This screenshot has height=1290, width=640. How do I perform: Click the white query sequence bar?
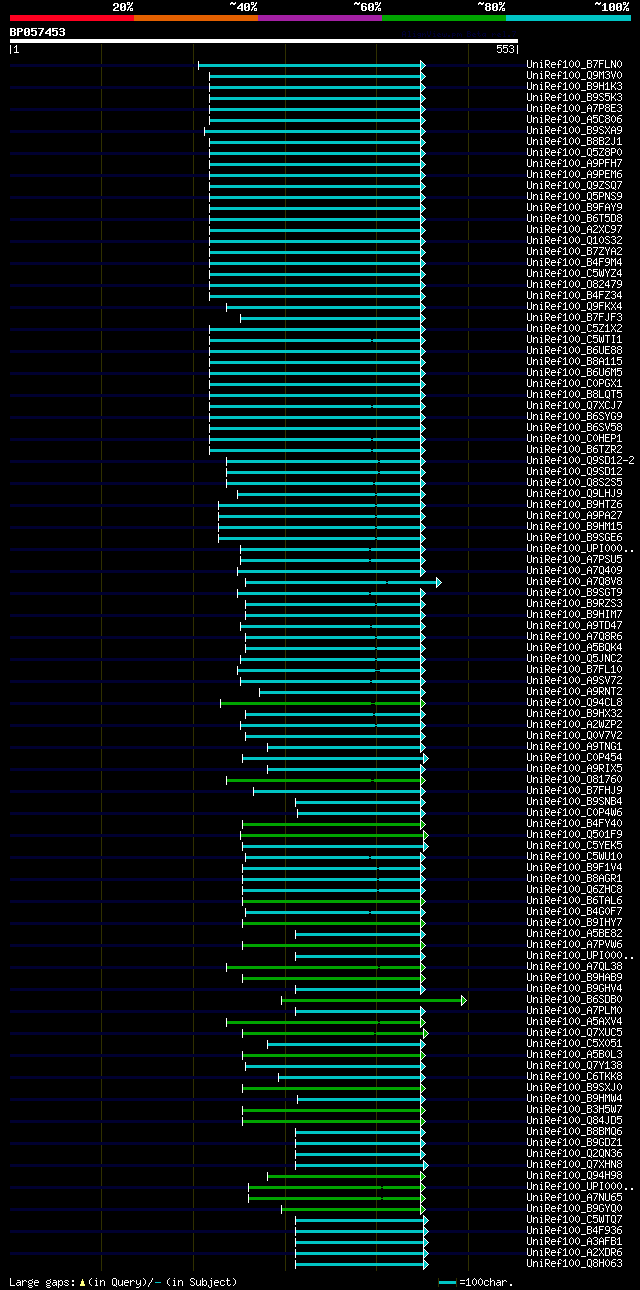[264, 41]
